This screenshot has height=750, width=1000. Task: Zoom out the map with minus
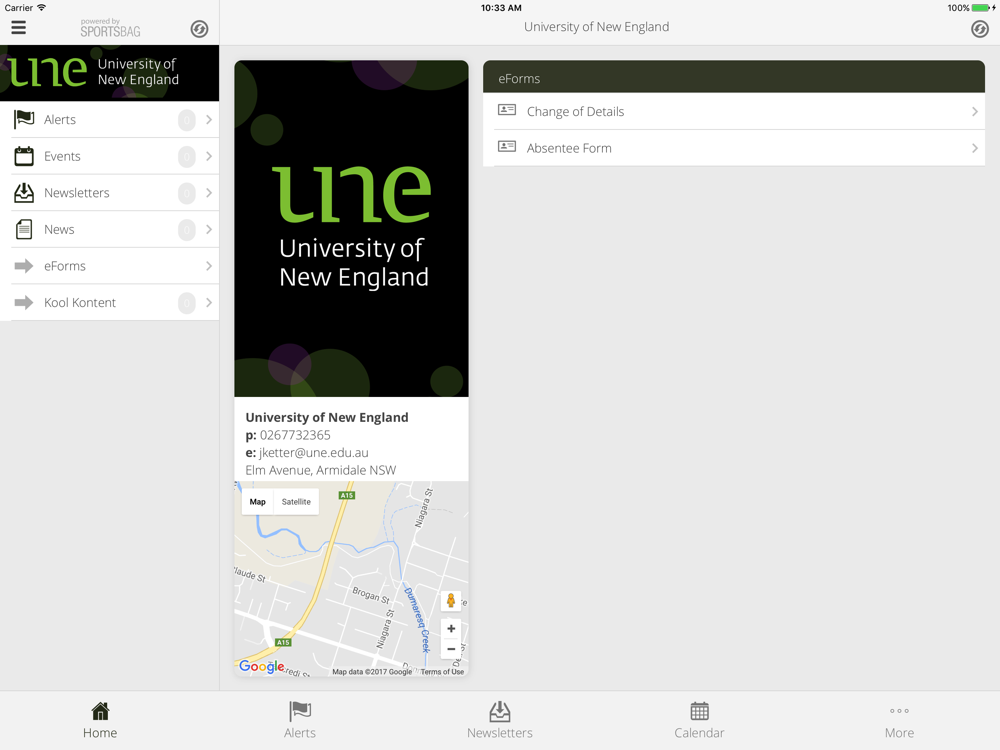pyautogui.click(x=451, y=649)
